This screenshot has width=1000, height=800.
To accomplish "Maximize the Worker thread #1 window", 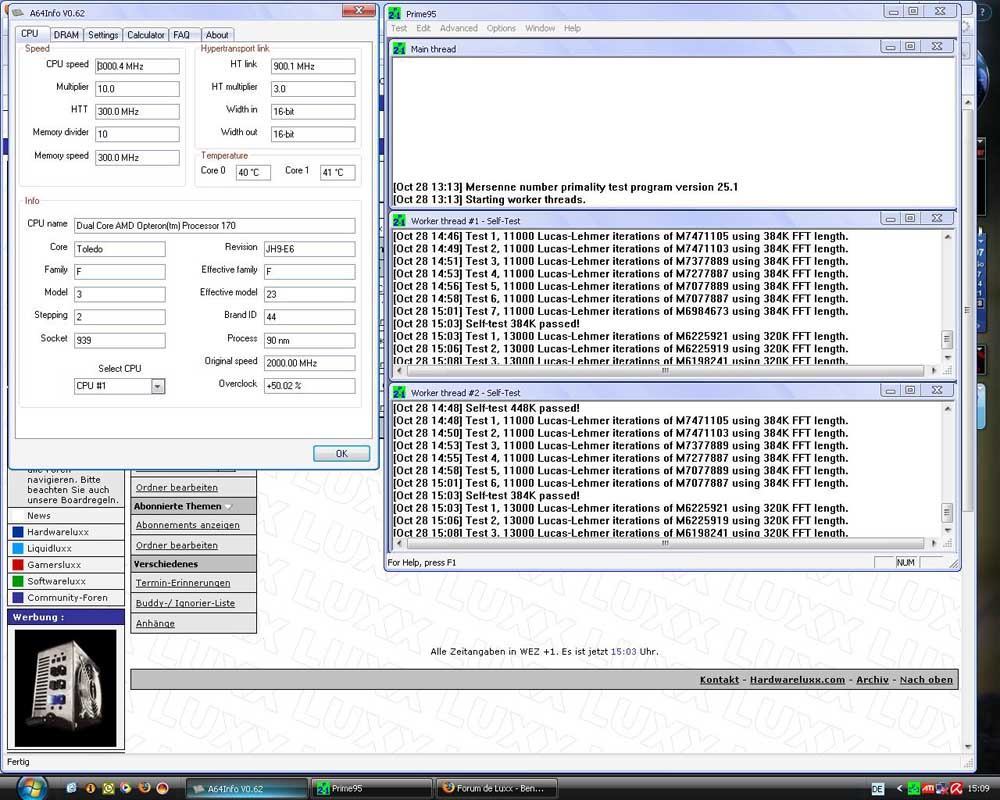I will 910,219.
